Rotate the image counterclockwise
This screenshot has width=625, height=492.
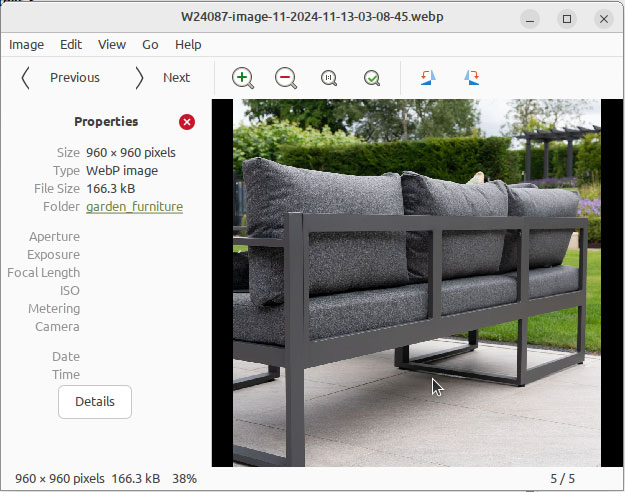point(428,78)
